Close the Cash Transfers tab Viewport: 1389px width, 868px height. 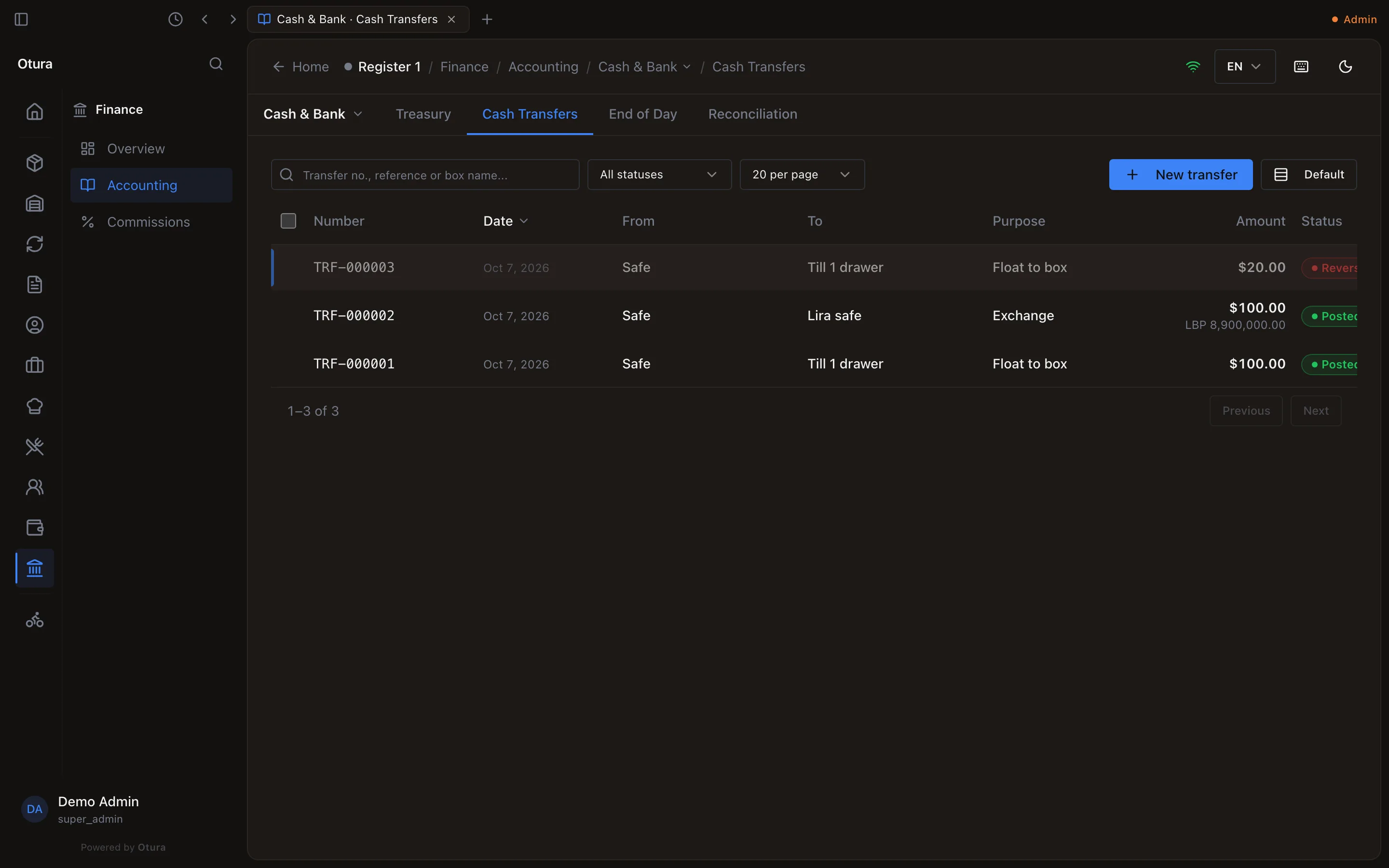click(451, 19)
